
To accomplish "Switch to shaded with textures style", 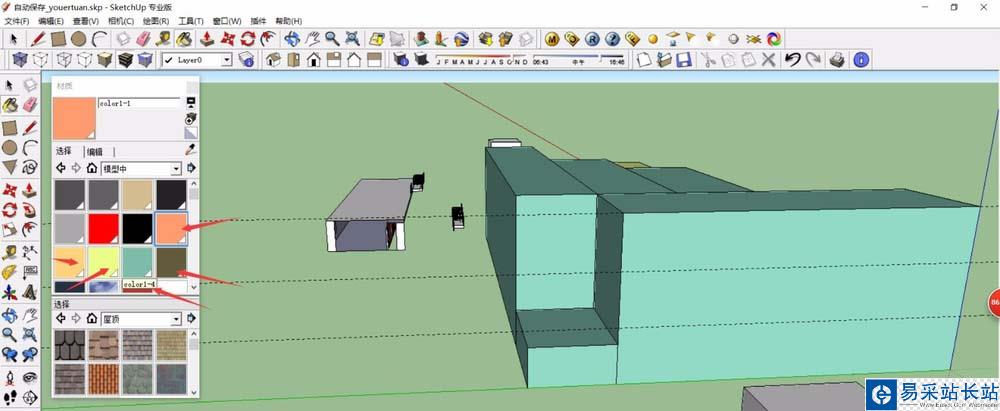I will tap(127, 60).
